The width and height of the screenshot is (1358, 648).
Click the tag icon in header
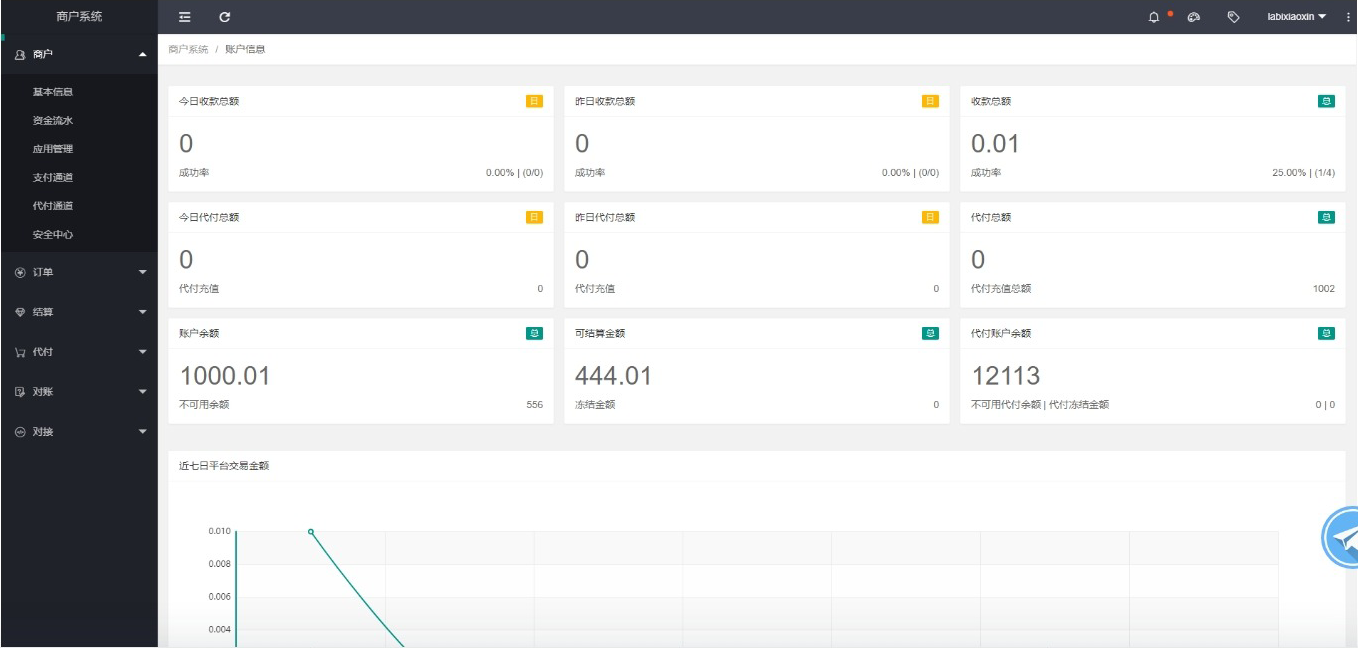point(1233,17)
